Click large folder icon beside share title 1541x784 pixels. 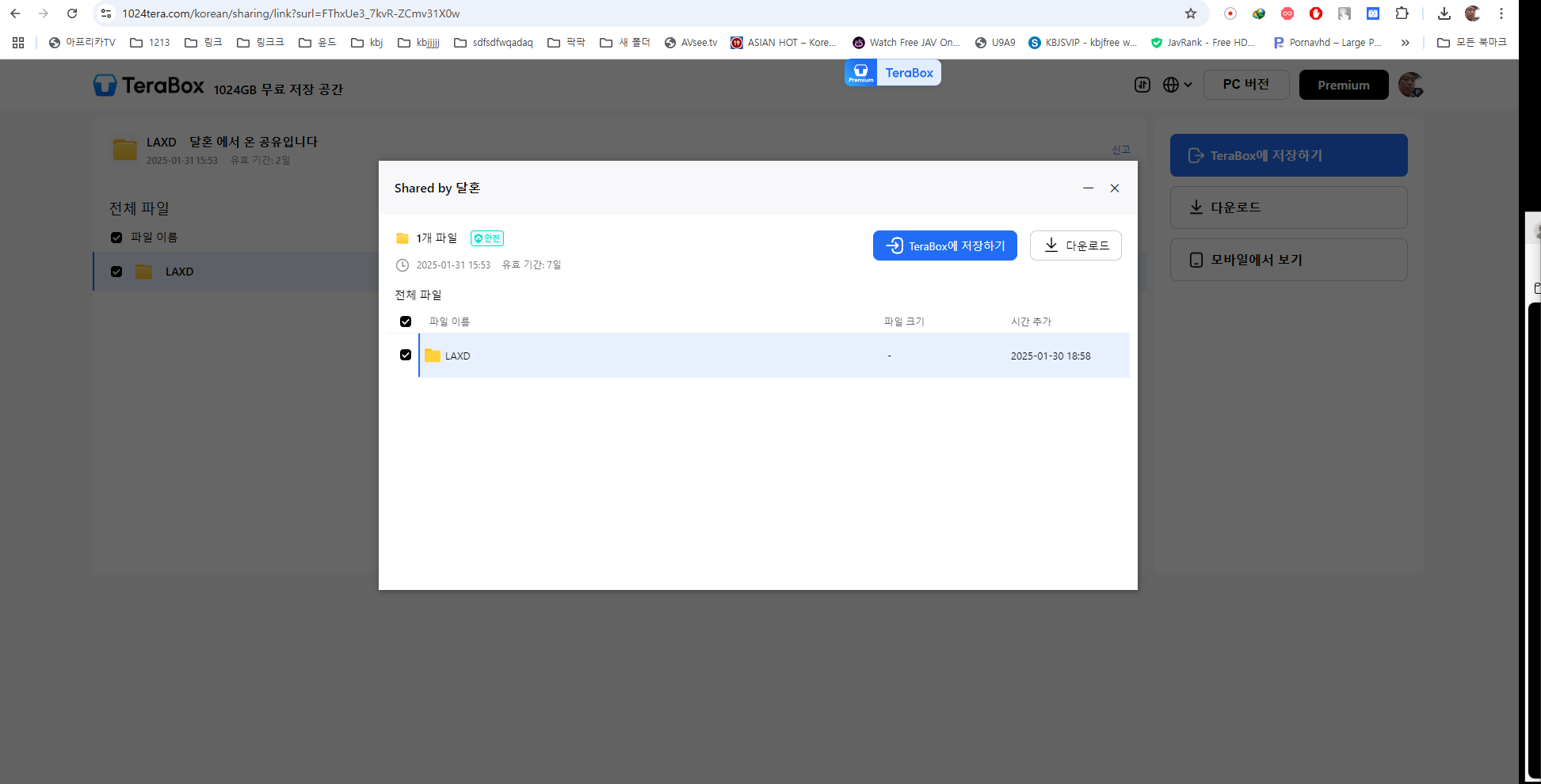tap(125, 150)
